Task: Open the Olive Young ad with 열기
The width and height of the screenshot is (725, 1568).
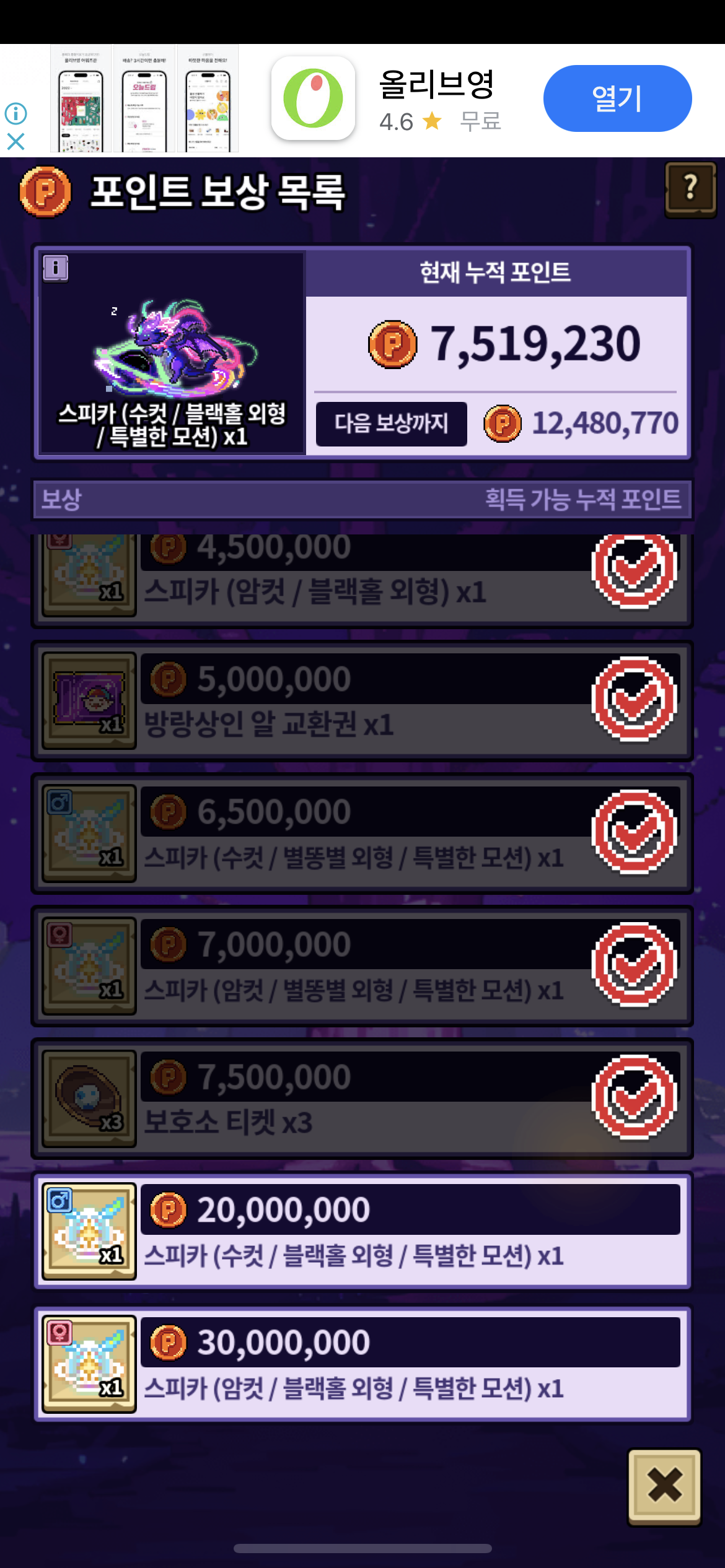Action: point(617,98)
